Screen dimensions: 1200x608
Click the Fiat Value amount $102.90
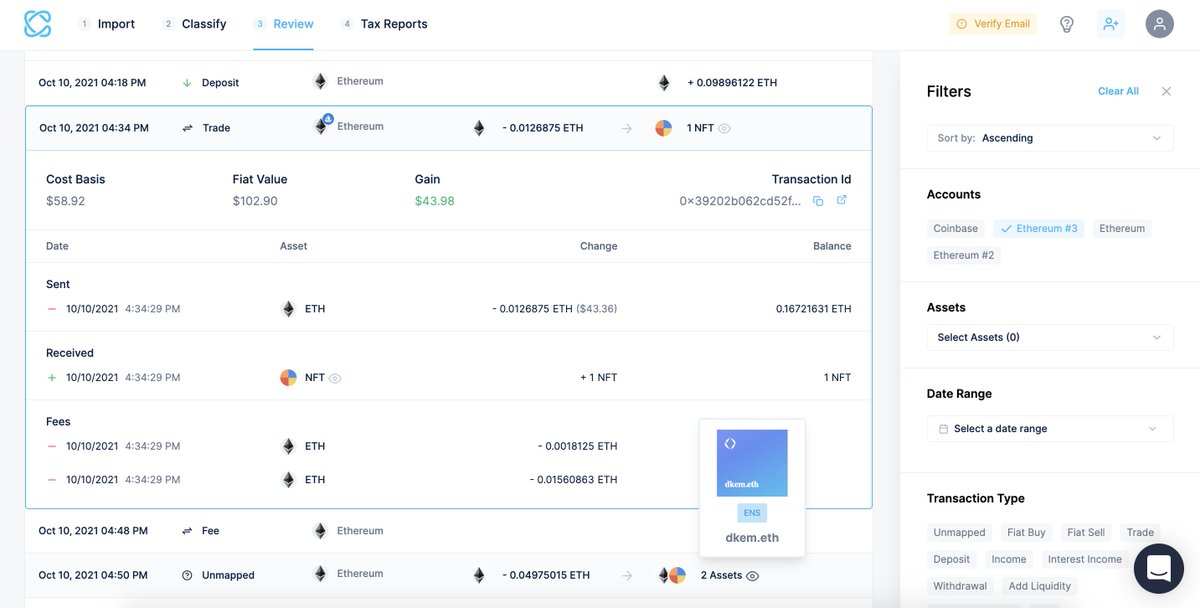coord(255,201)
